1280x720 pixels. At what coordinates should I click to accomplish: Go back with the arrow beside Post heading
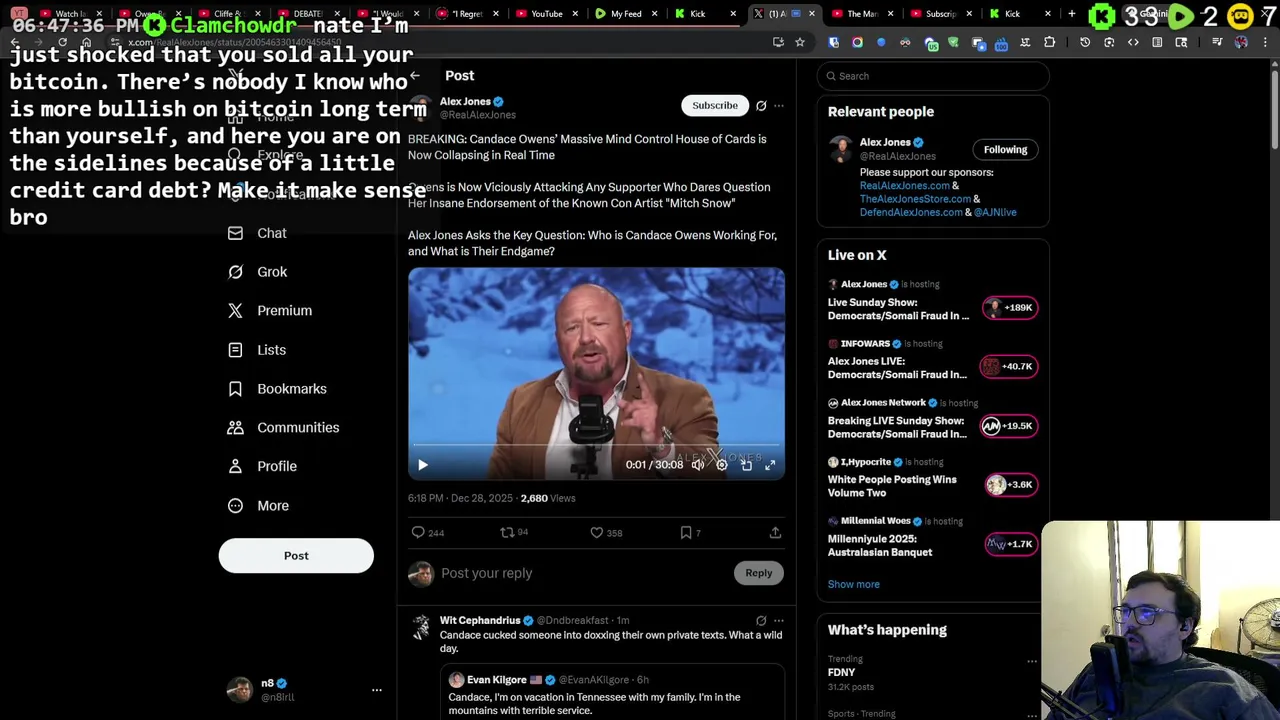pyautogui.click(x=415, y=76)
